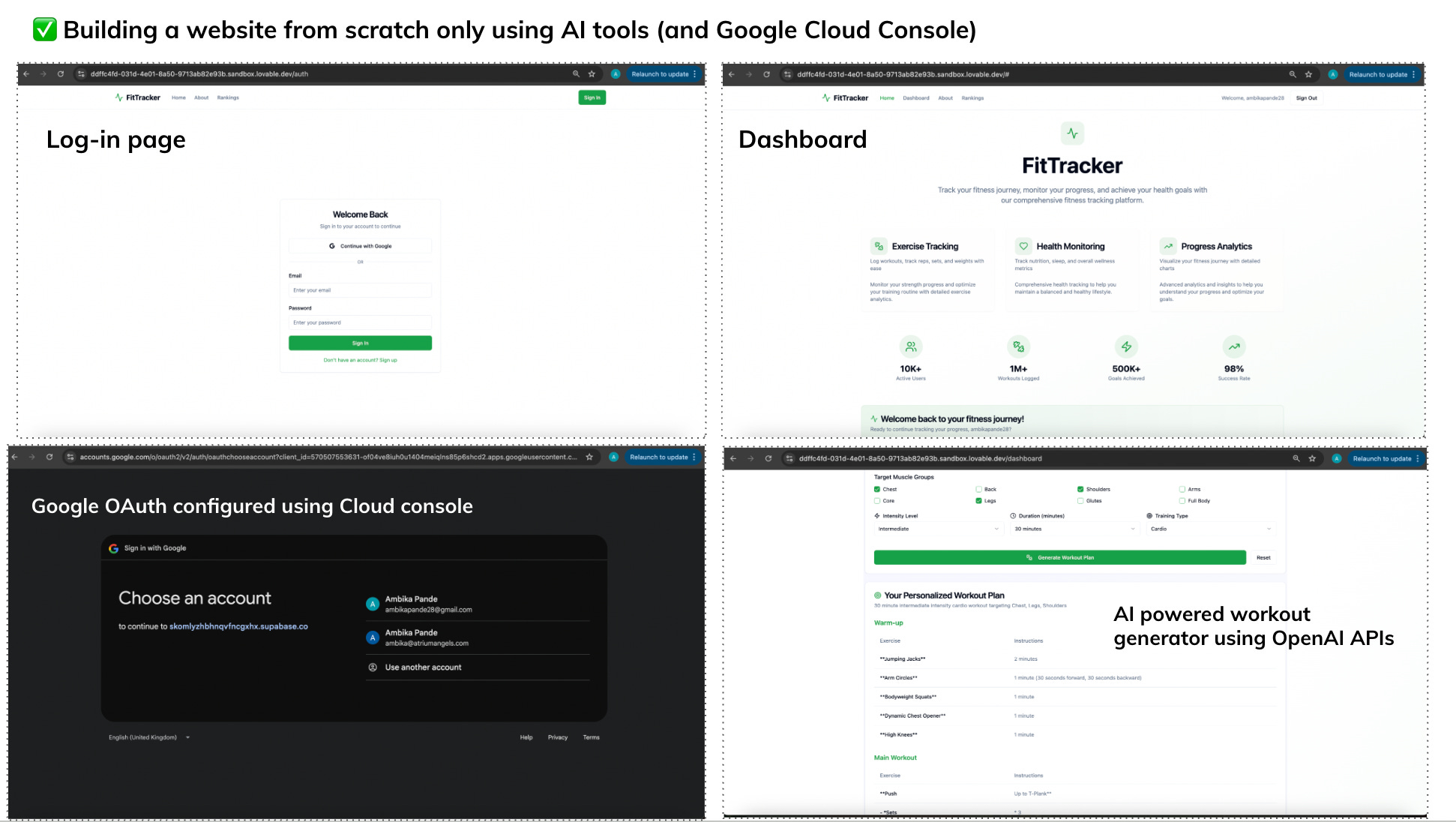1456x822 pixels.
Task: Expand Duration dropdown showing 30 minutes
Action: pyautogui.click(x=1074, y=529)
